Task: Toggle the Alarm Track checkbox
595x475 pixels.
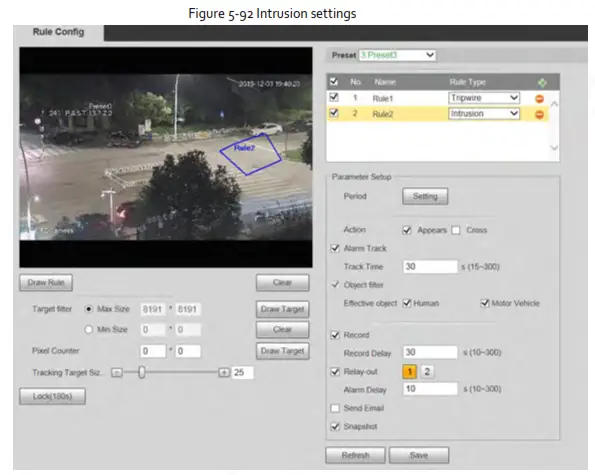Action: click(335, 249)
